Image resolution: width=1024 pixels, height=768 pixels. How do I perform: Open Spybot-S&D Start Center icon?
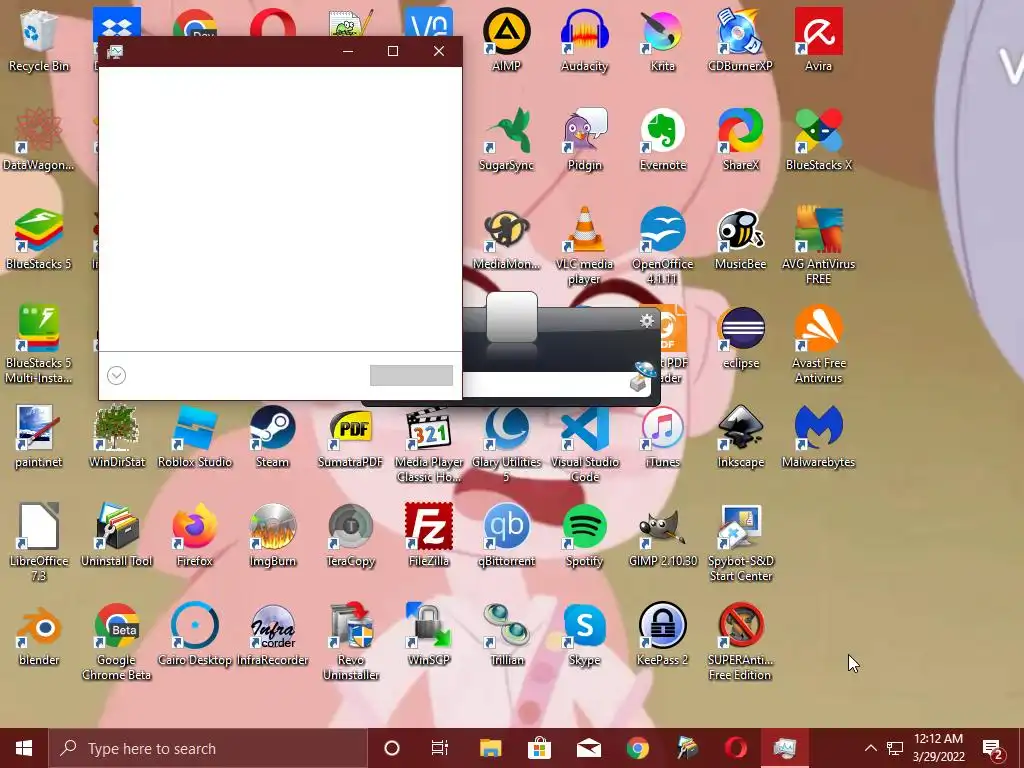pyautogui.click(x=740, y=543)
